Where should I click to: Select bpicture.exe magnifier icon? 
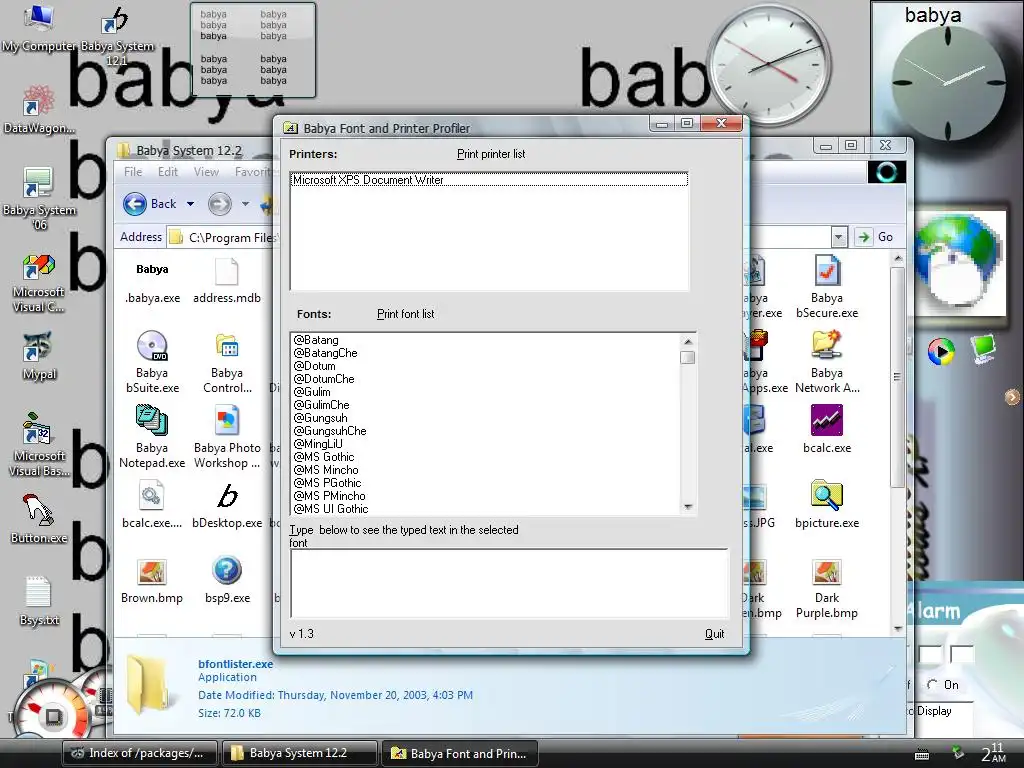(827, 505)
